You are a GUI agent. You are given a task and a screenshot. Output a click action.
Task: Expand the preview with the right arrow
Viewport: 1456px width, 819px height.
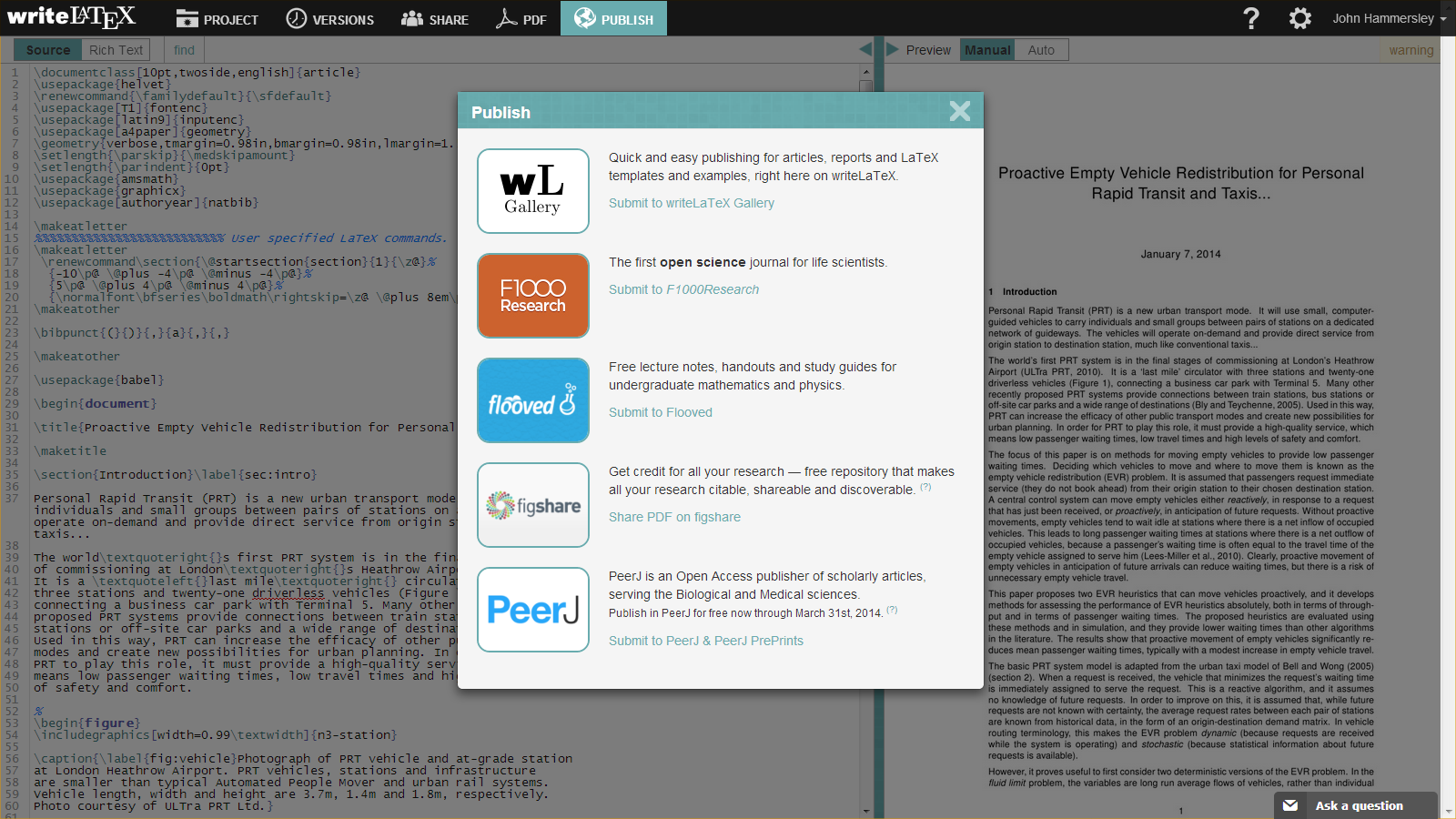tap(893, 49)
